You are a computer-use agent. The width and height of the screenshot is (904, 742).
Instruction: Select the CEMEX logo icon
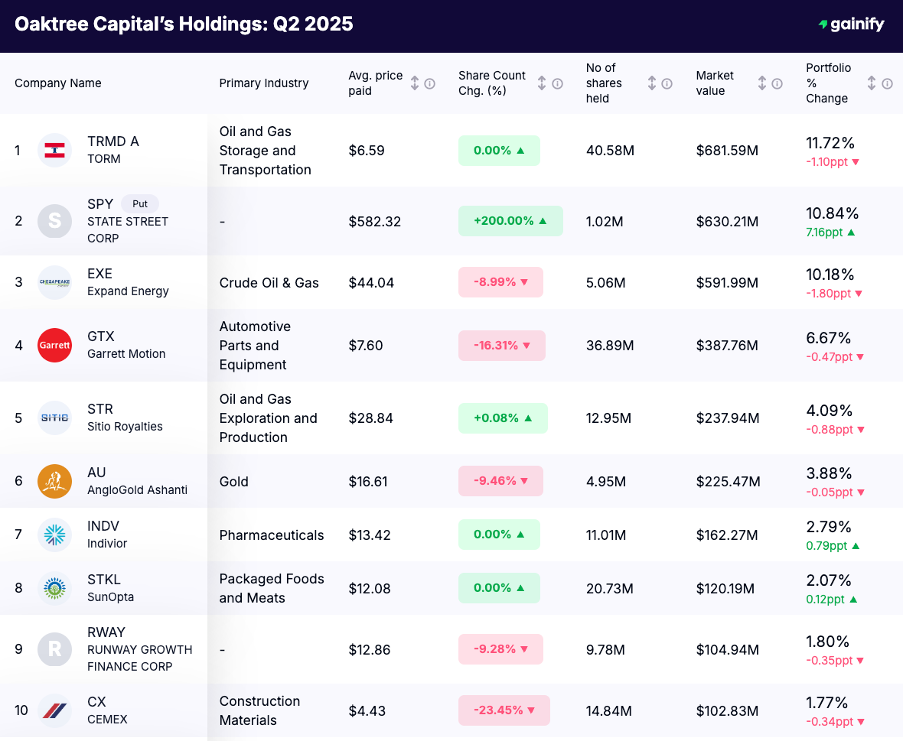coord(55,710)
